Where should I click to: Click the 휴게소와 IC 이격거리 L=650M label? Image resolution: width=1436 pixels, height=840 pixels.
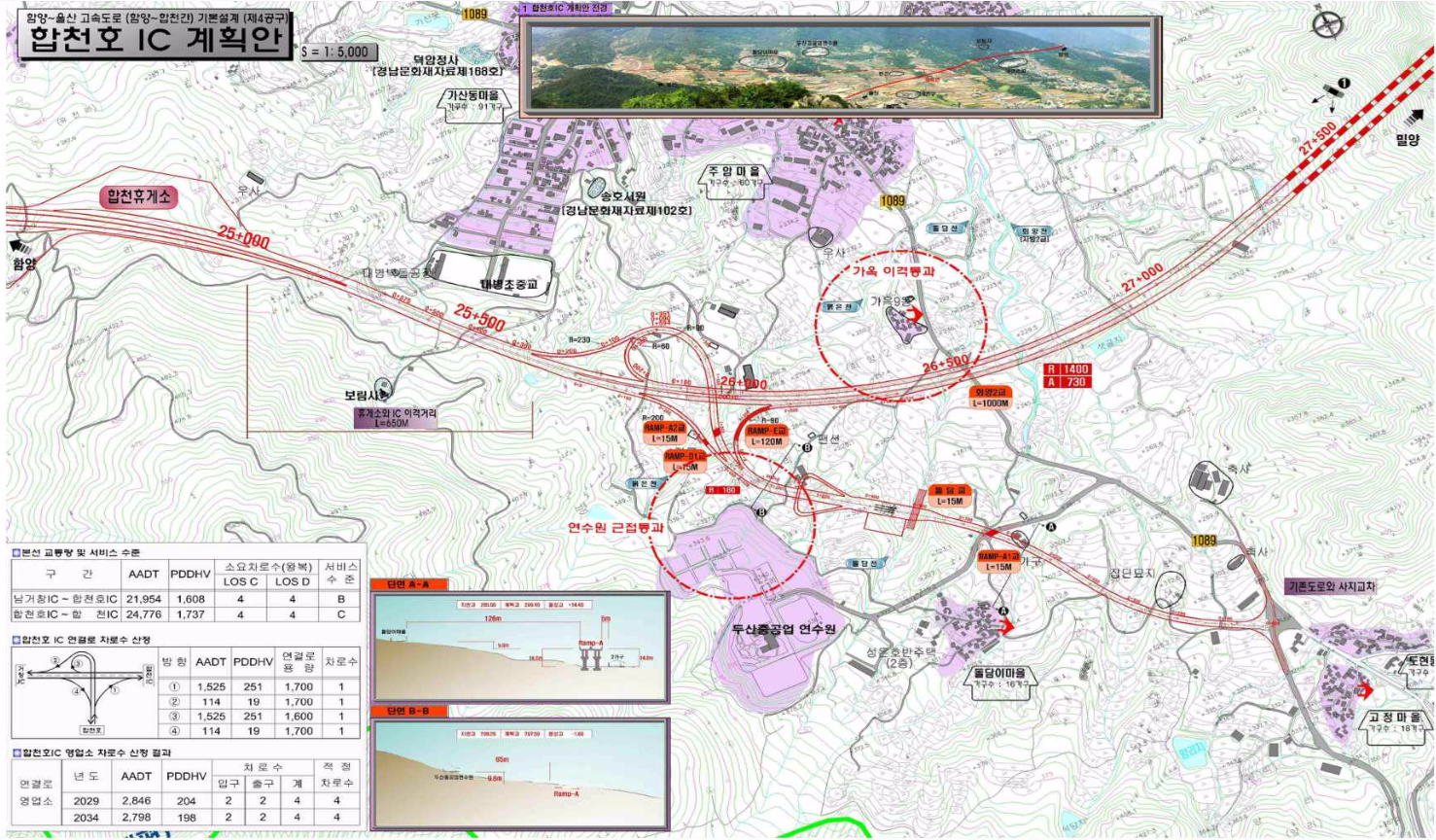396,418
